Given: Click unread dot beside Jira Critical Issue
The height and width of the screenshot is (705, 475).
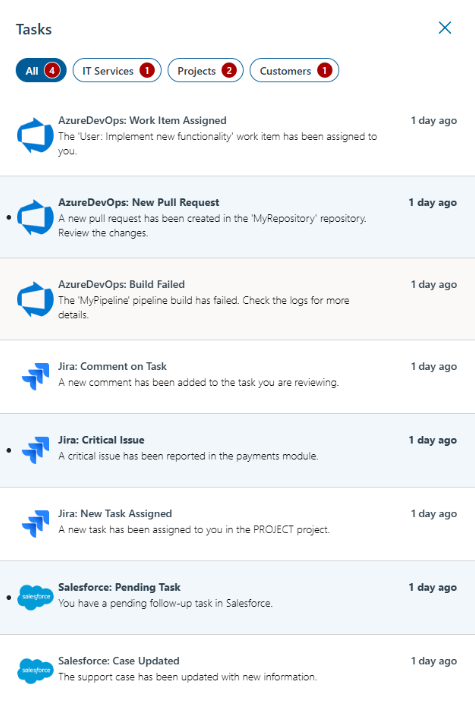Looking at the screenshot, I should pyautogui.click(x=9, y=450).
